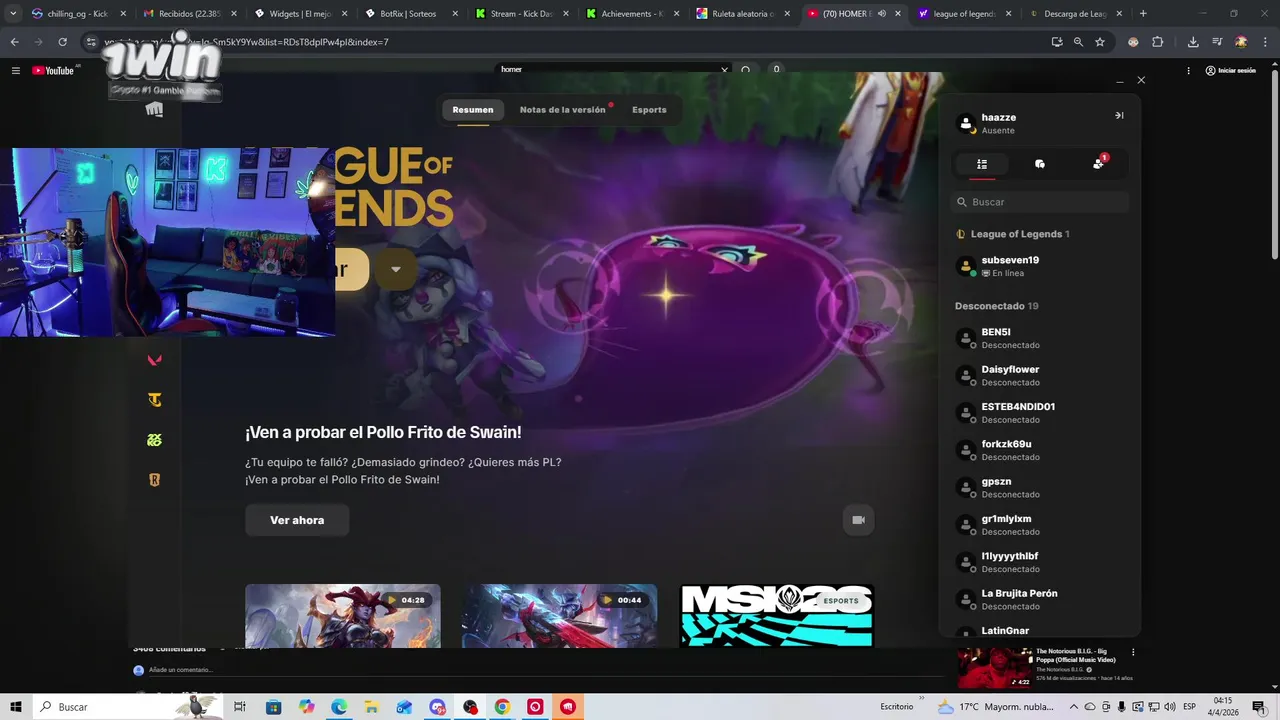Show hidden system tray icons chevron
The image size is (1280, 720).
pyautogui.click(x=1076, y=707)
